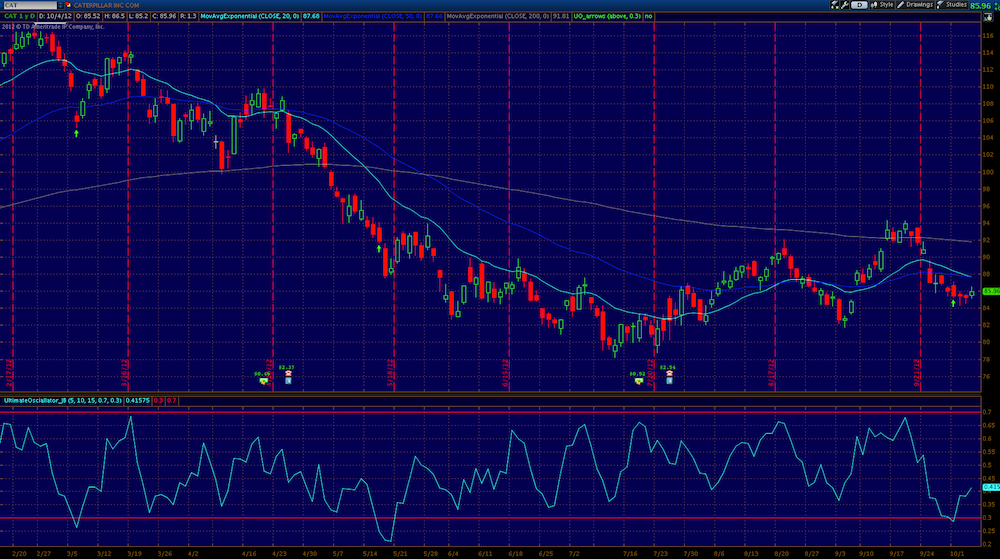Image resolution: width=1000 pixels, height=559 pixels.
Task: Open the symbol selector dropdown arrow
Action: (61, 5)
